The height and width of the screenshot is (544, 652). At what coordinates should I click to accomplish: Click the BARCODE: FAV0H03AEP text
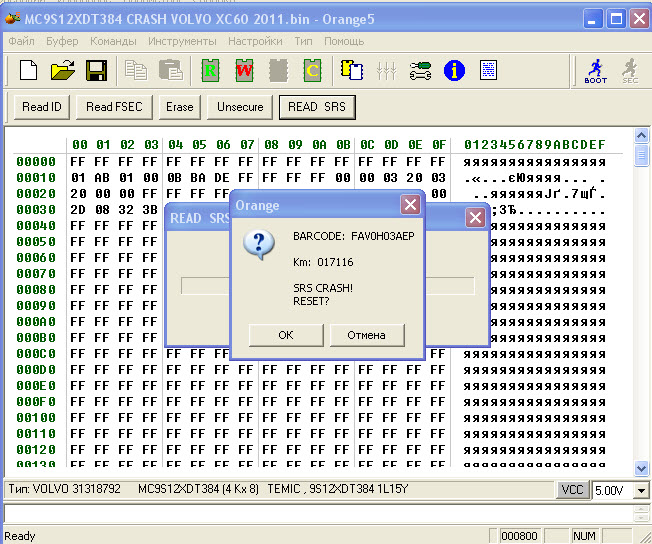[354, 236]
